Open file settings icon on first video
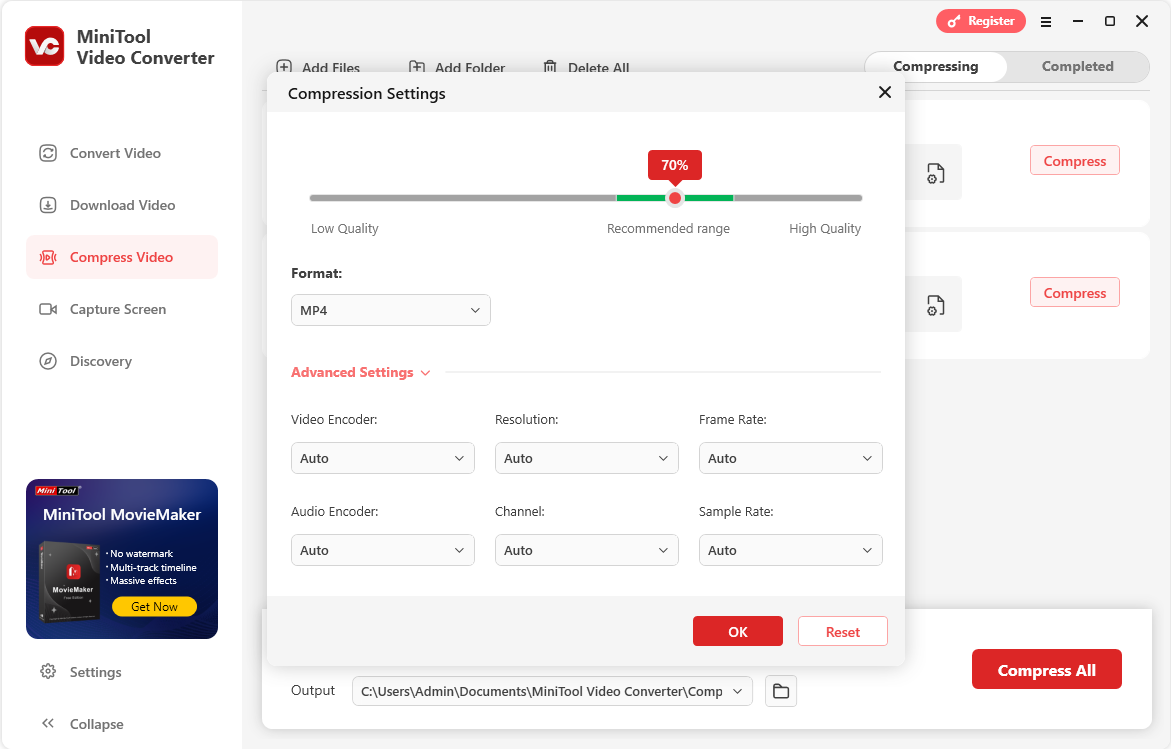Viewport: 1171px width, 749px height. (x=935, y=173)
